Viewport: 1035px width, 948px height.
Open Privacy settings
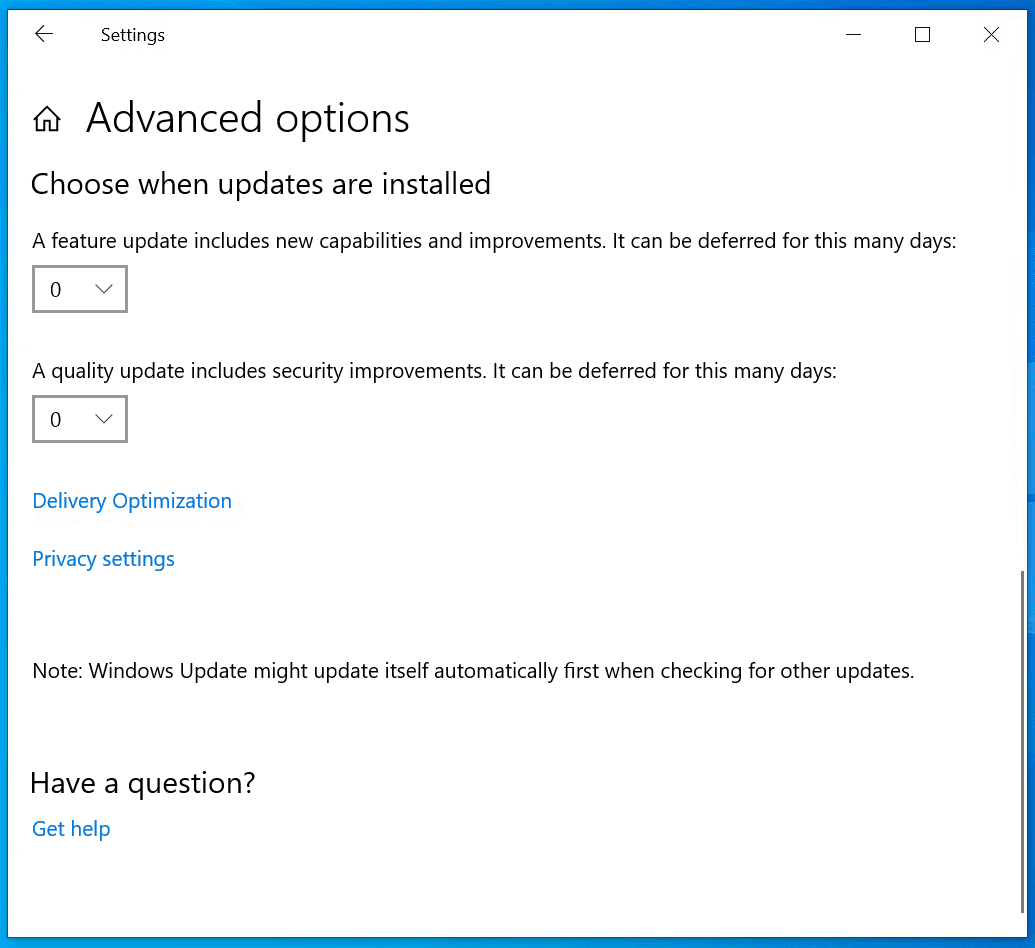tap(103, 558)
